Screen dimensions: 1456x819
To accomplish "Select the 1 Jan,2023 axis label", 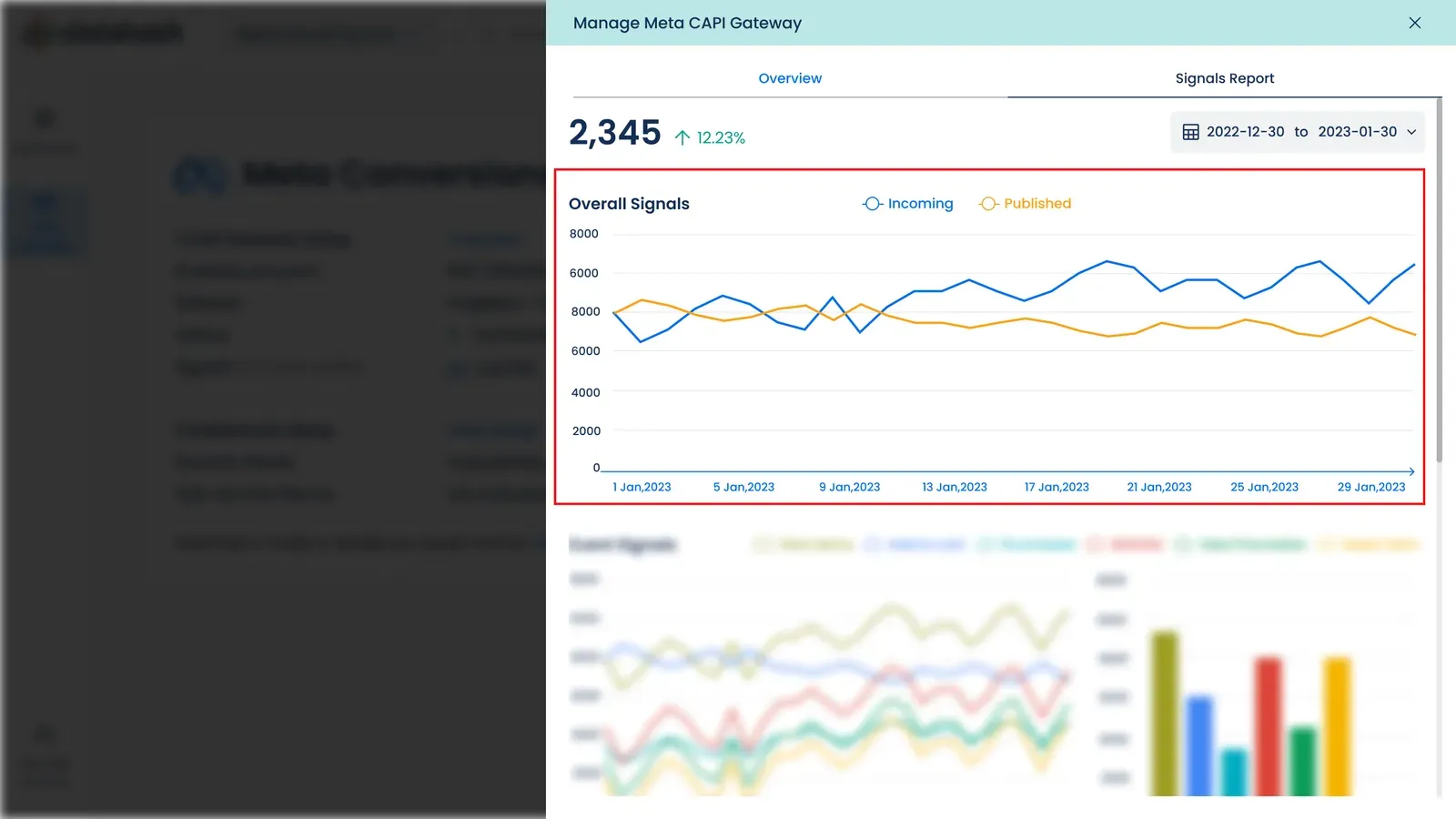I will [x=642, y=487].
